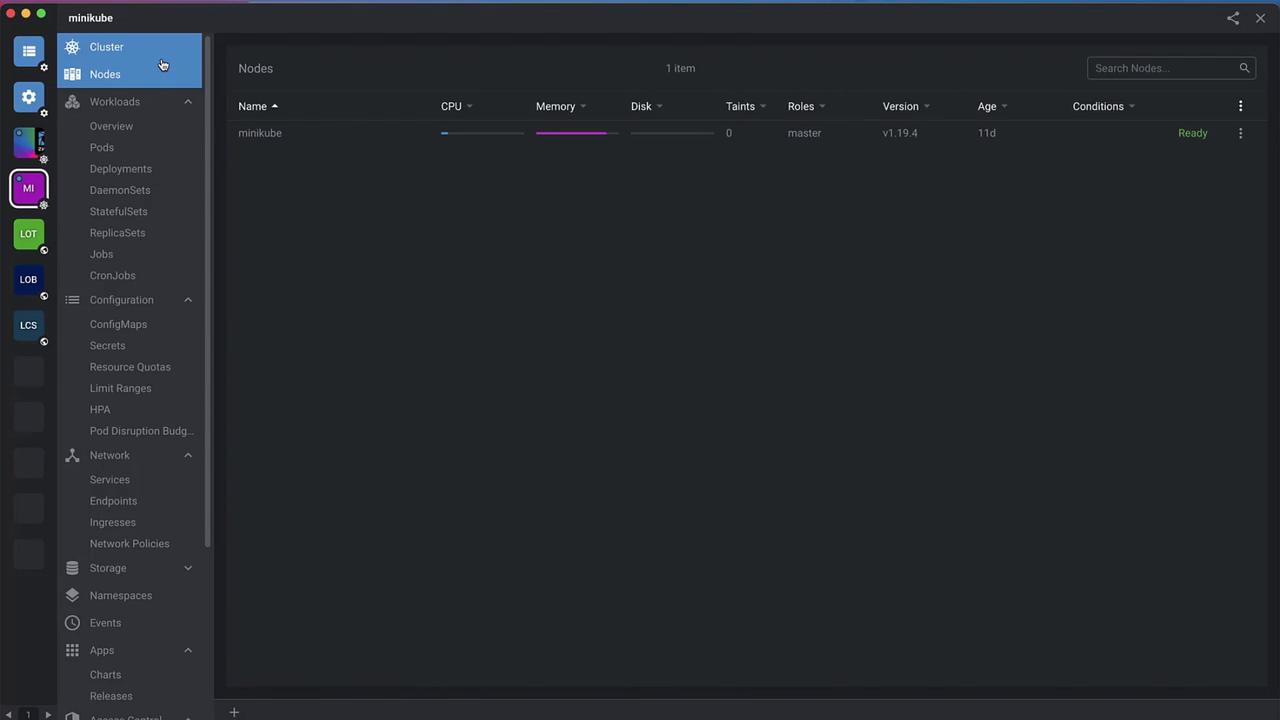Click the Cluster helm-wheel sidebar icon
The image size is (1280, 720).
coord(72,47)
